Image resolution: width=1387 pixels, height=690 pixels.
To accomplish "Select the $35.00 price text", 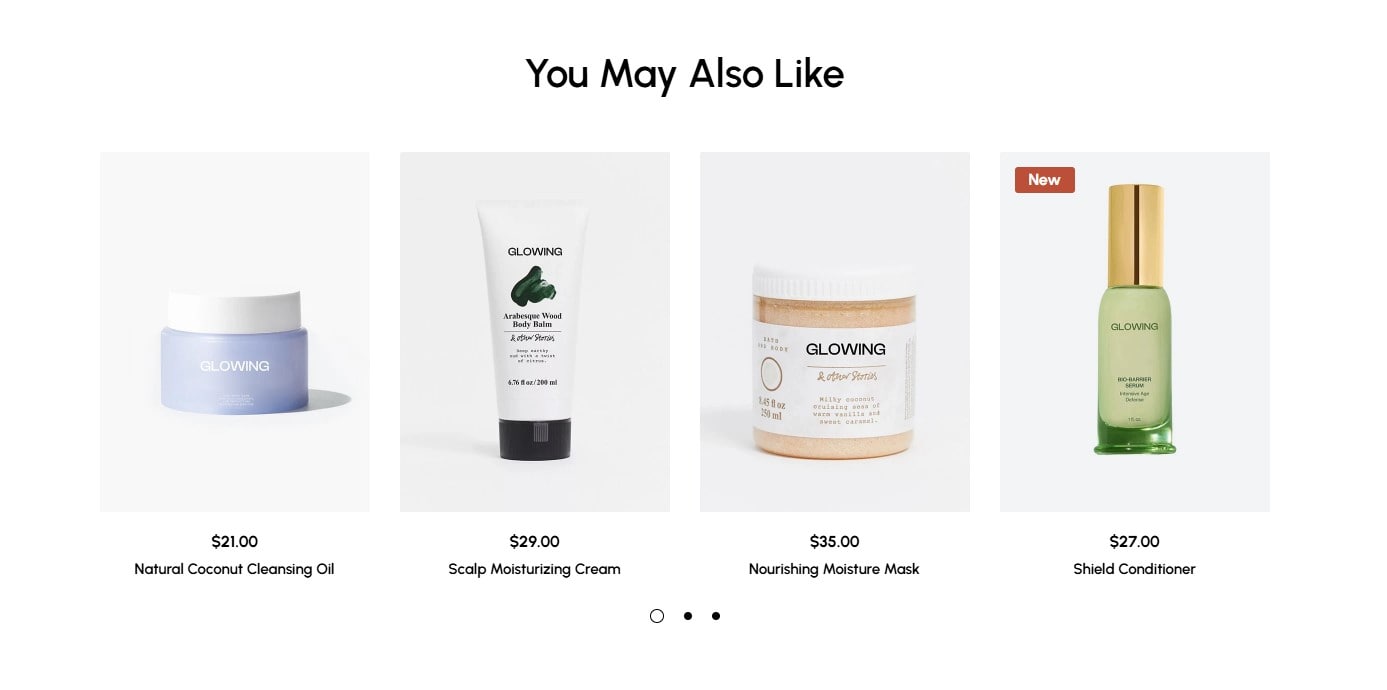I will pos(834,542).
